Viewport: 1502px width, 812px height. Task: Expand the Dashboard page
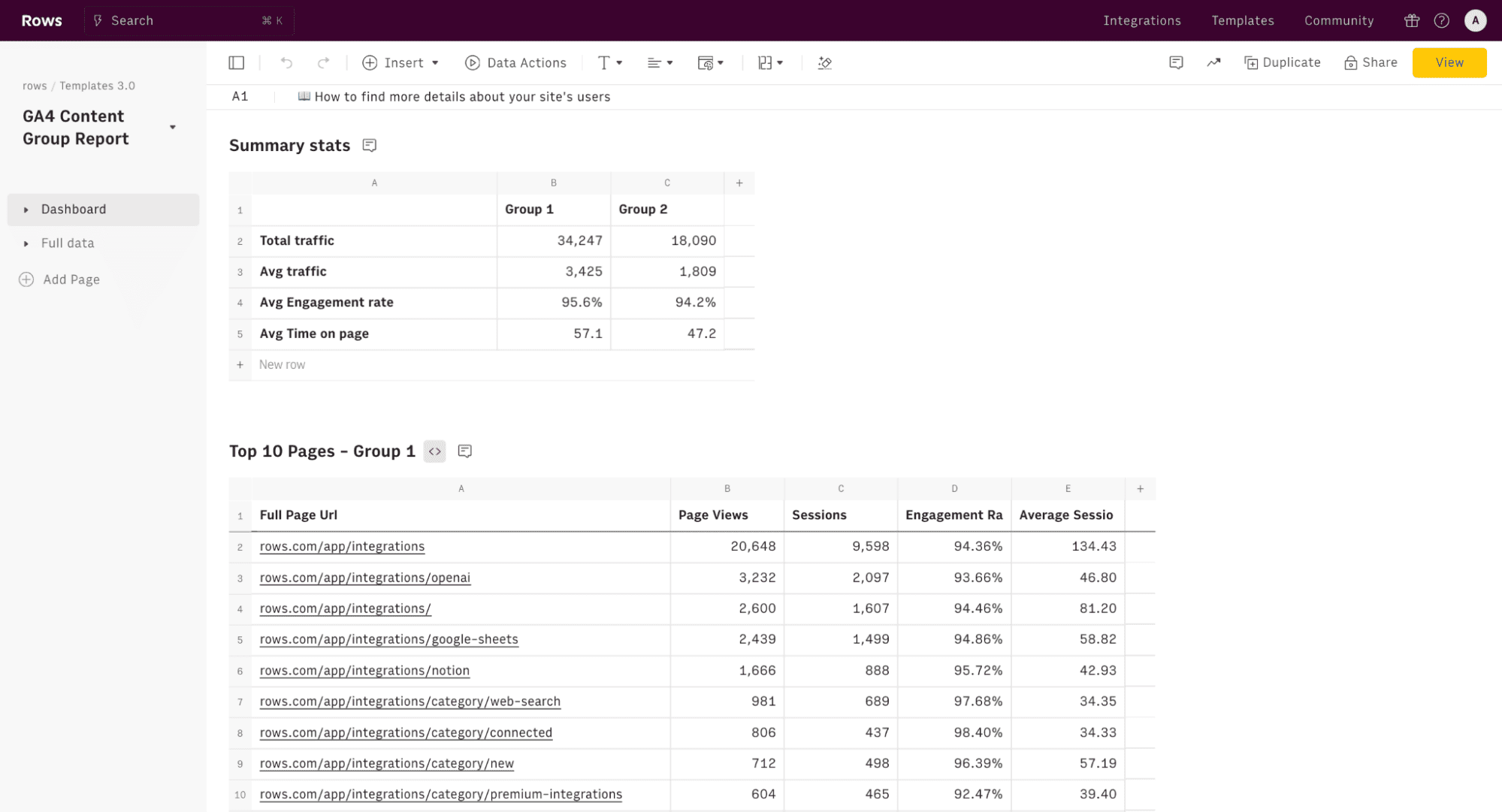(26, 210)
